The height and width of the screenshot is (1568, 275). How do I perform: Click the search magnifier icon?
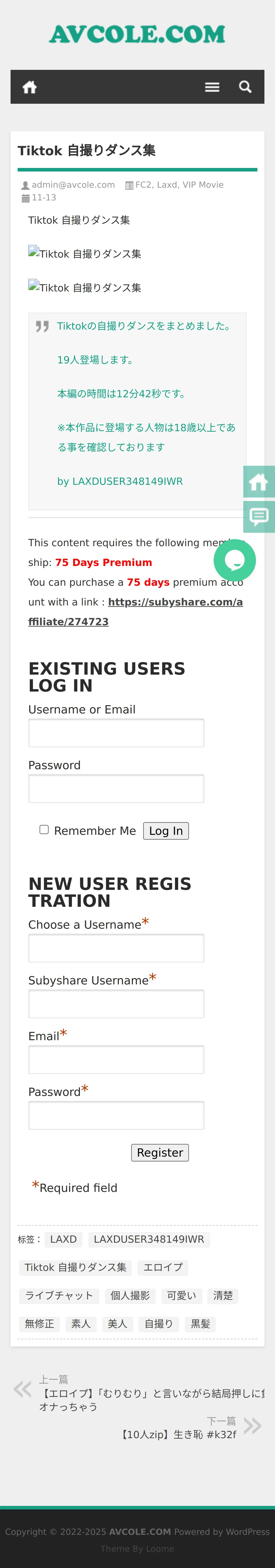[x=245, y=87]
